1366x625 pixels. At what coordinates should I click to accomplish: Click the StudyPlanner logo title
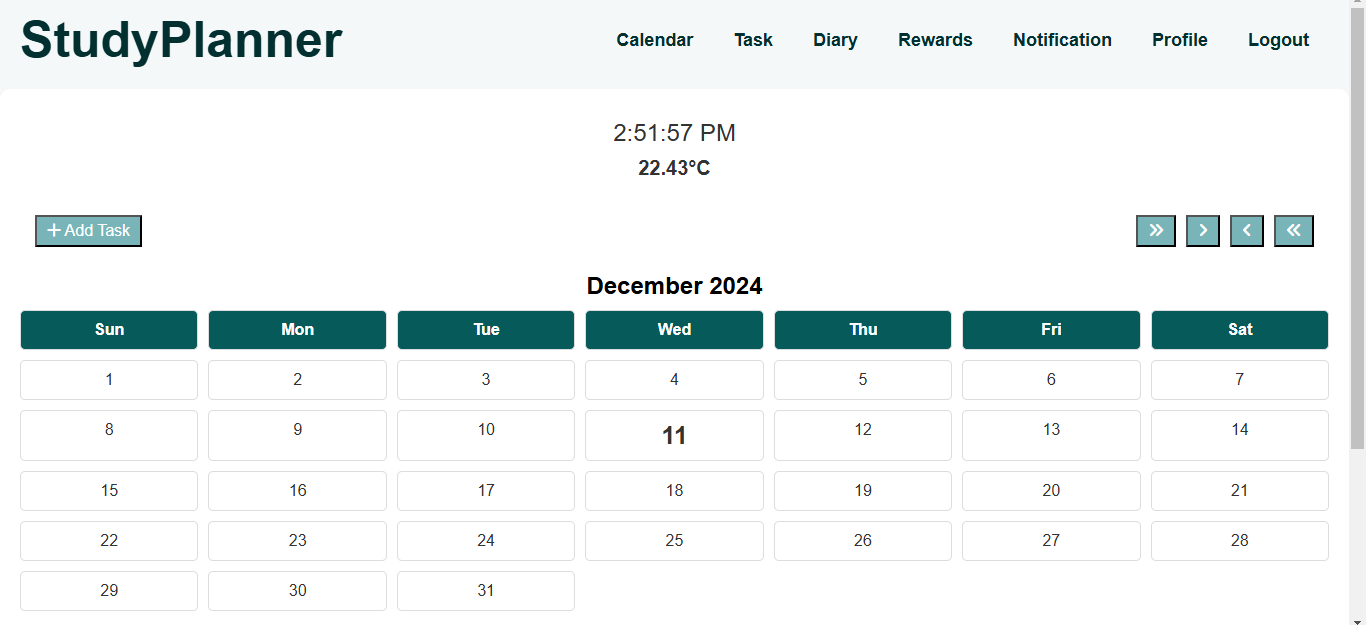coord(181,41)
